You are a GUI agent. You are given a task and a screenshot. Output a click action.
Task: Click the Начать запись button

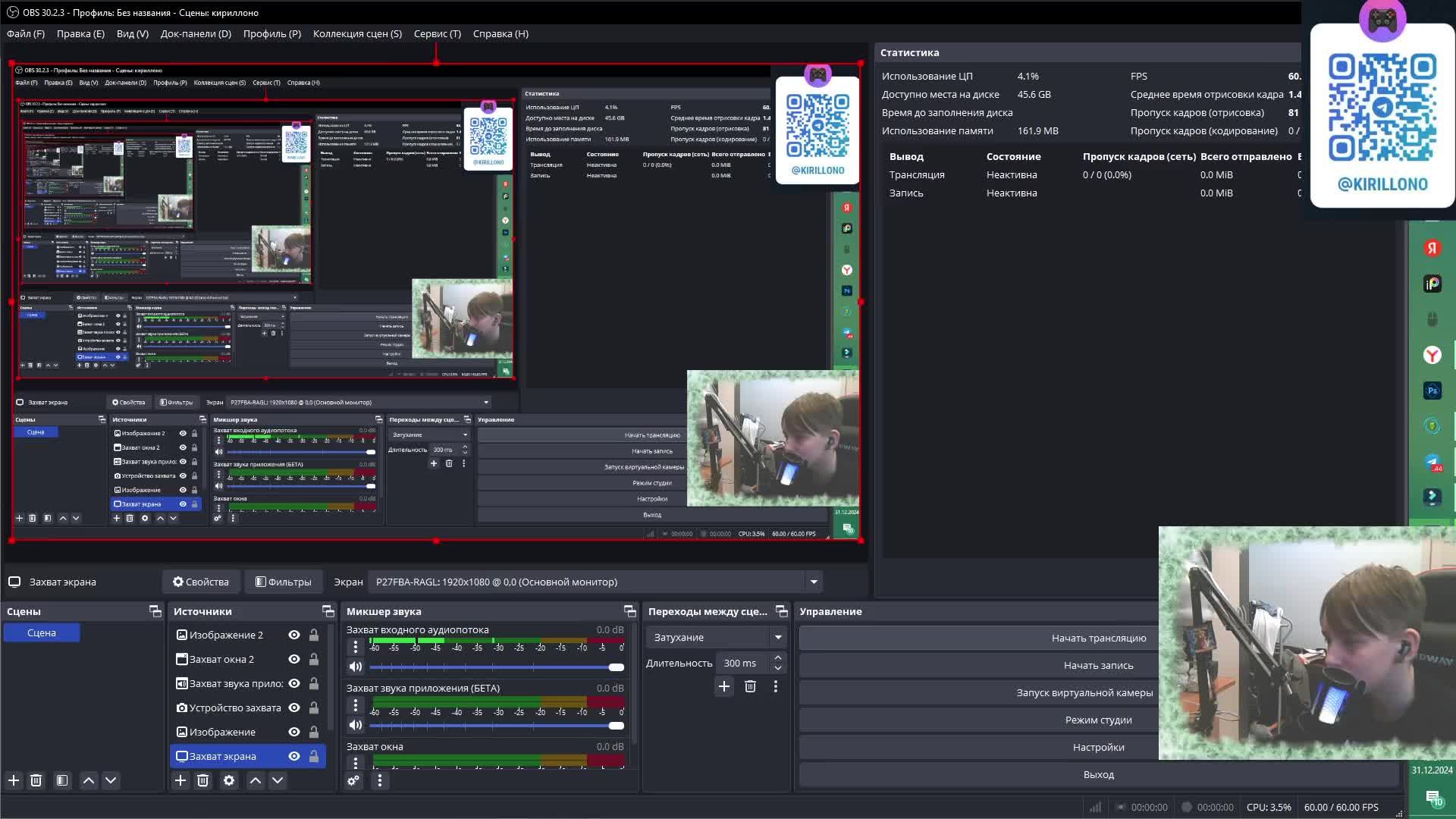click(1097, 666)
